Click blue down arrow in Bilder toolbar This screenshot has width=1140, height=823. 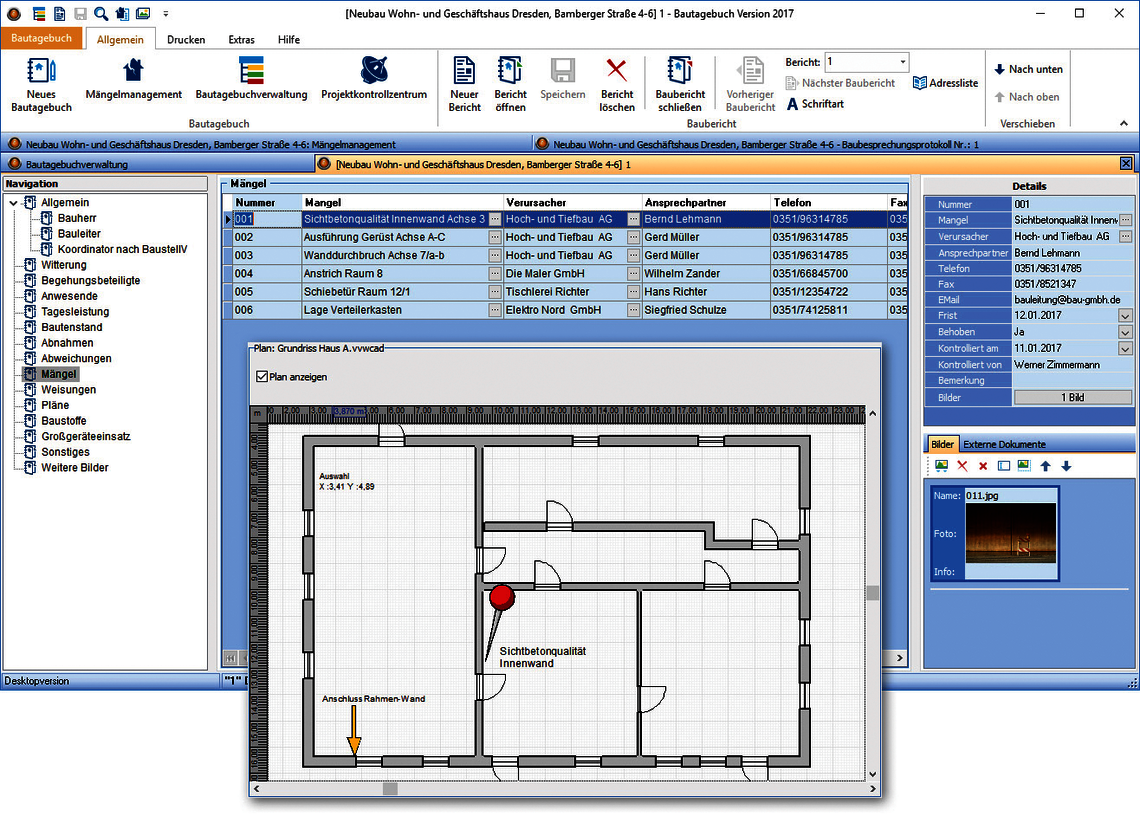tap(1066, 466)
